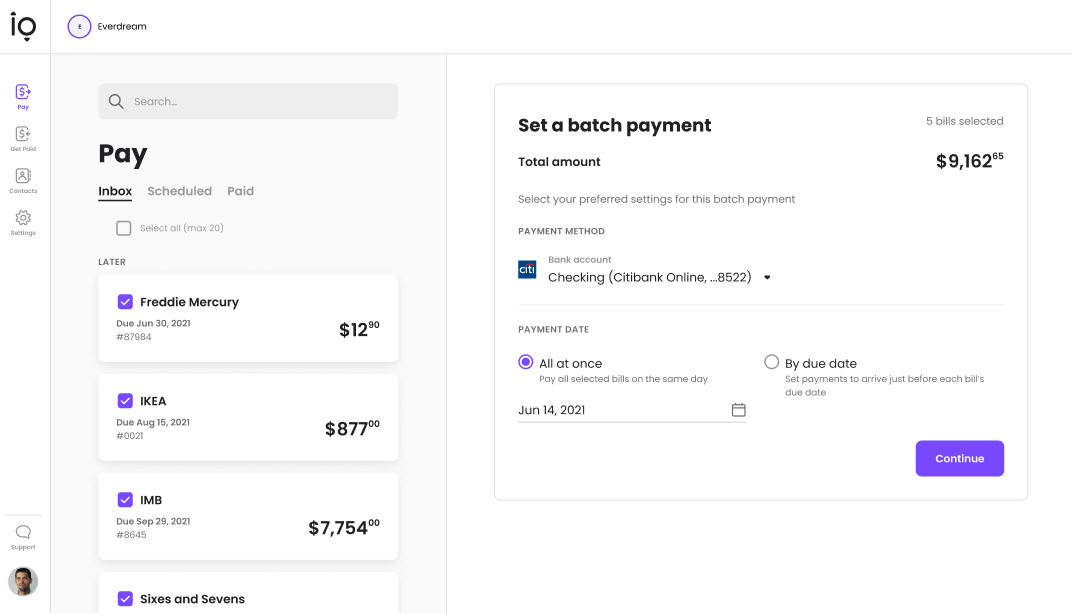Uncheck the IMB bill checkbox

(125, 500)
